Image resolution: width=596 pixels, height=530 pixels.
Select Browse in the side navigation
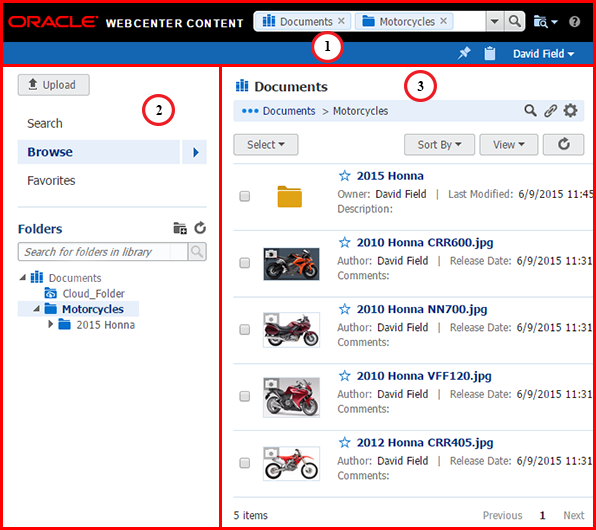click(x=98, y=152)
